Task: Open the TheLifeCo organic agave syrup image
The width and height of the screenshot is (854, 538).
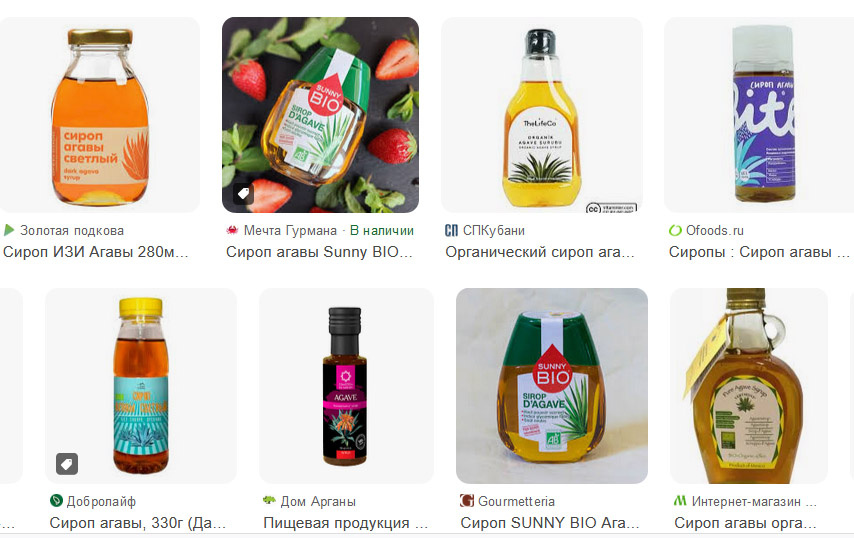Action: 541,115
